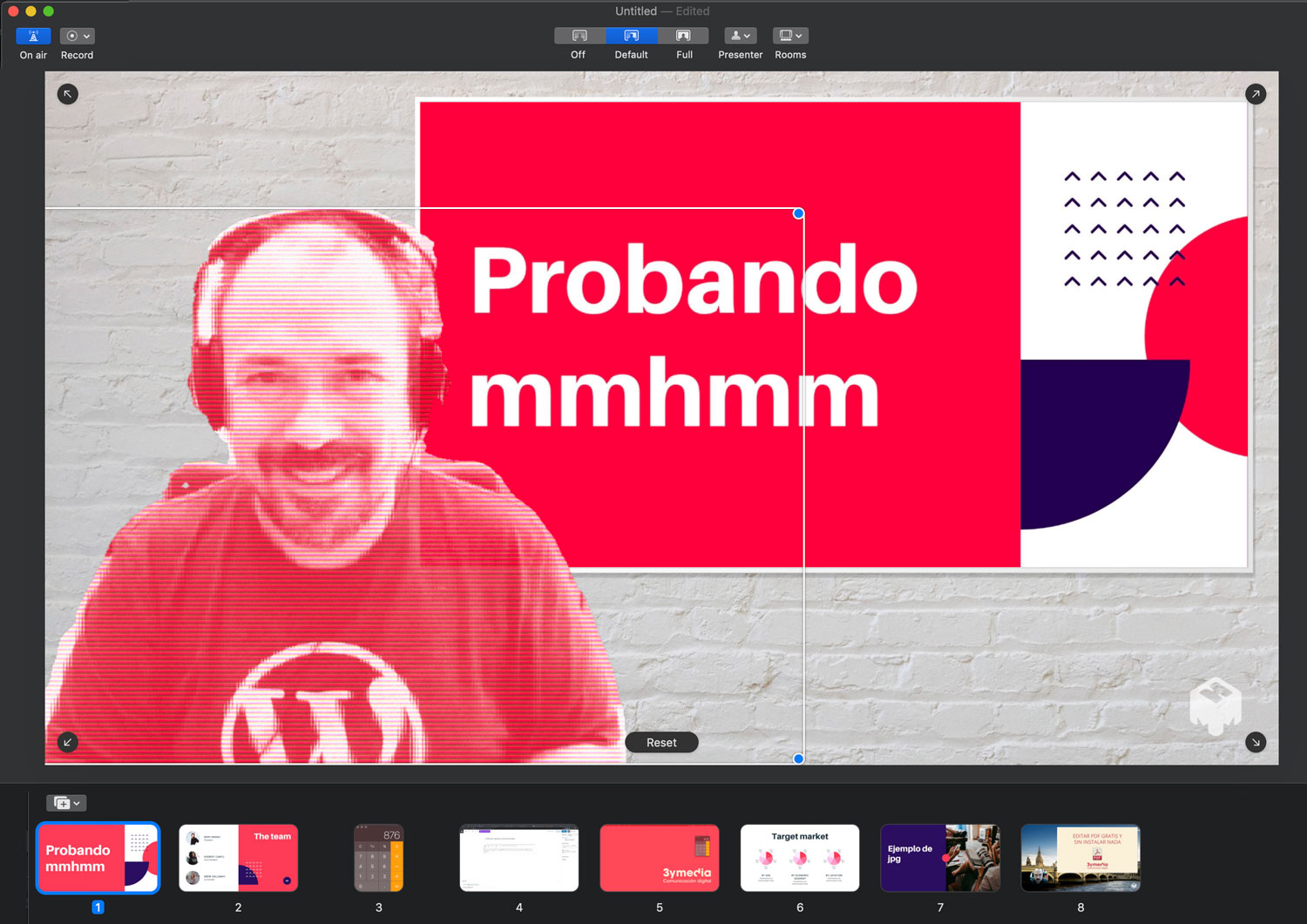Switch slide mode to Off
Screen dimensions: 1307x924
[579, 36]
